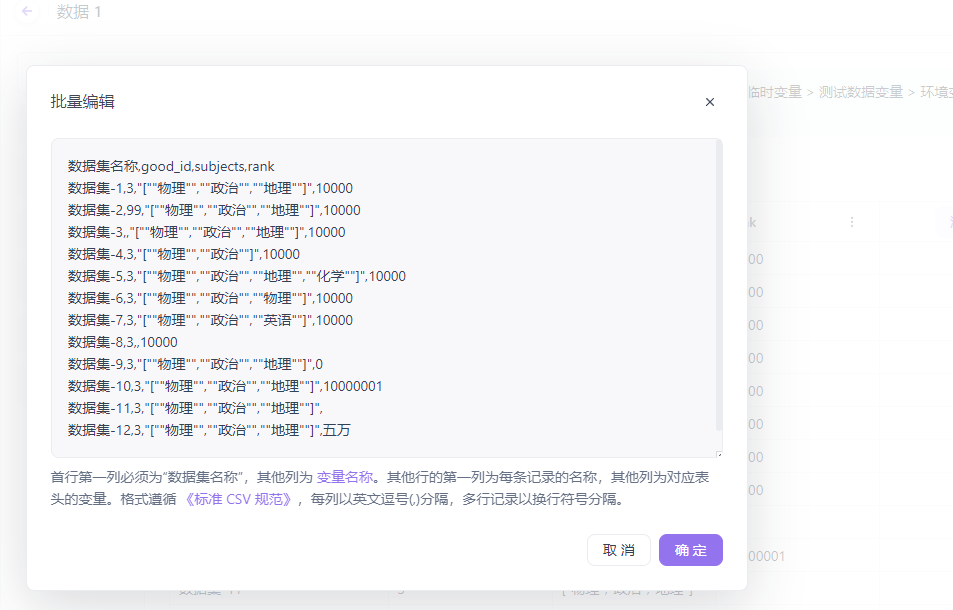
Task: Close the 批量编辑 dialog with X
Action: [x=710, y=102]
